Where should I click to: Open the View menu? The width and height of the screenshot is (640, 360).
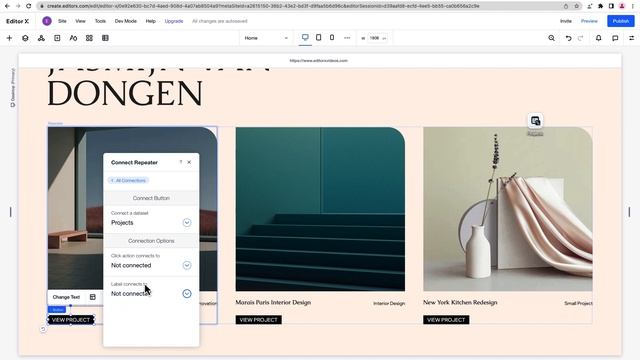coord(80,21)
